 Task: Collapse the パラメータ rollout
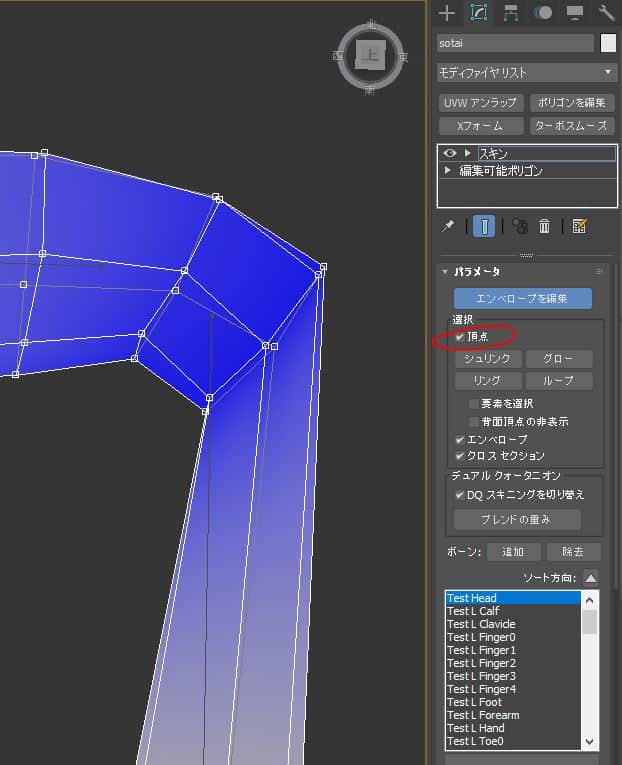tap(445, 272)
